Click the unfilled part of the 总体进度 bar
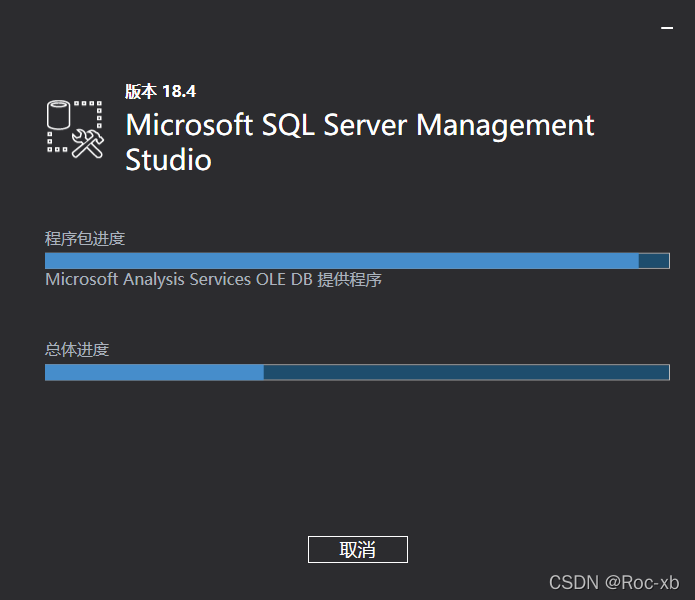 coord(466,372)
